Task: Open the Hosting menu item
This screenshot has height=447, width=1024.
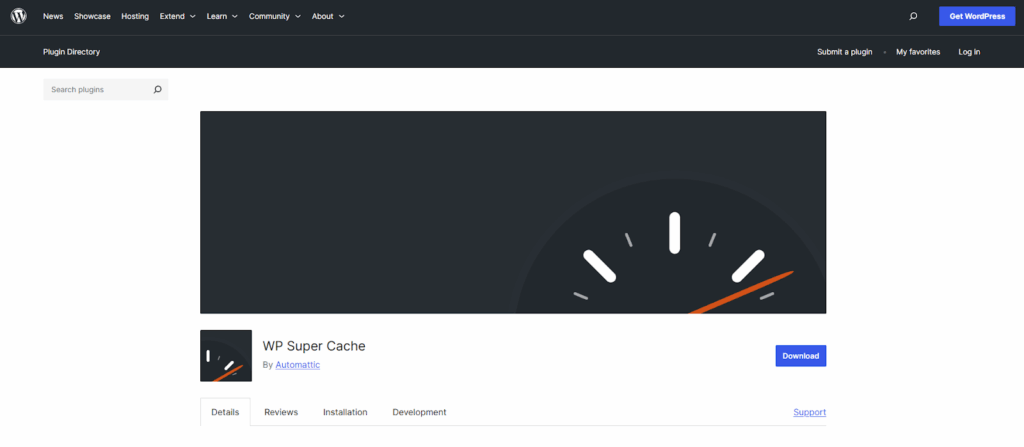Action: point(135,16)
